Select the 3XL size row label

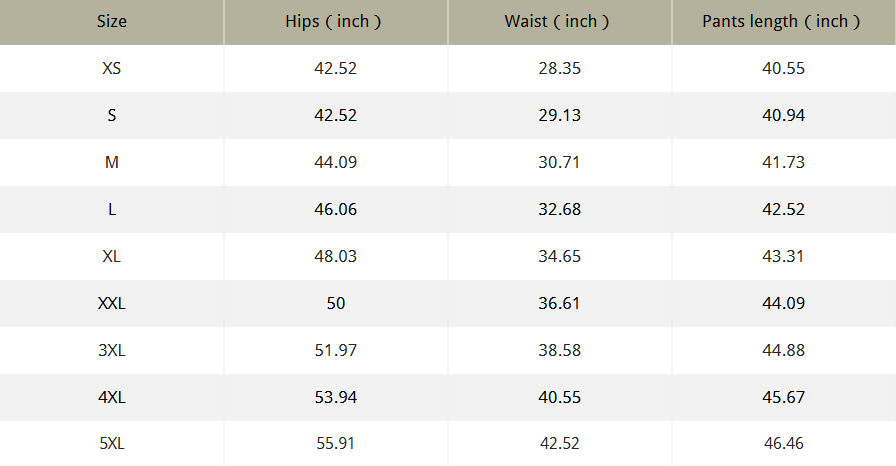click(112, 350)
